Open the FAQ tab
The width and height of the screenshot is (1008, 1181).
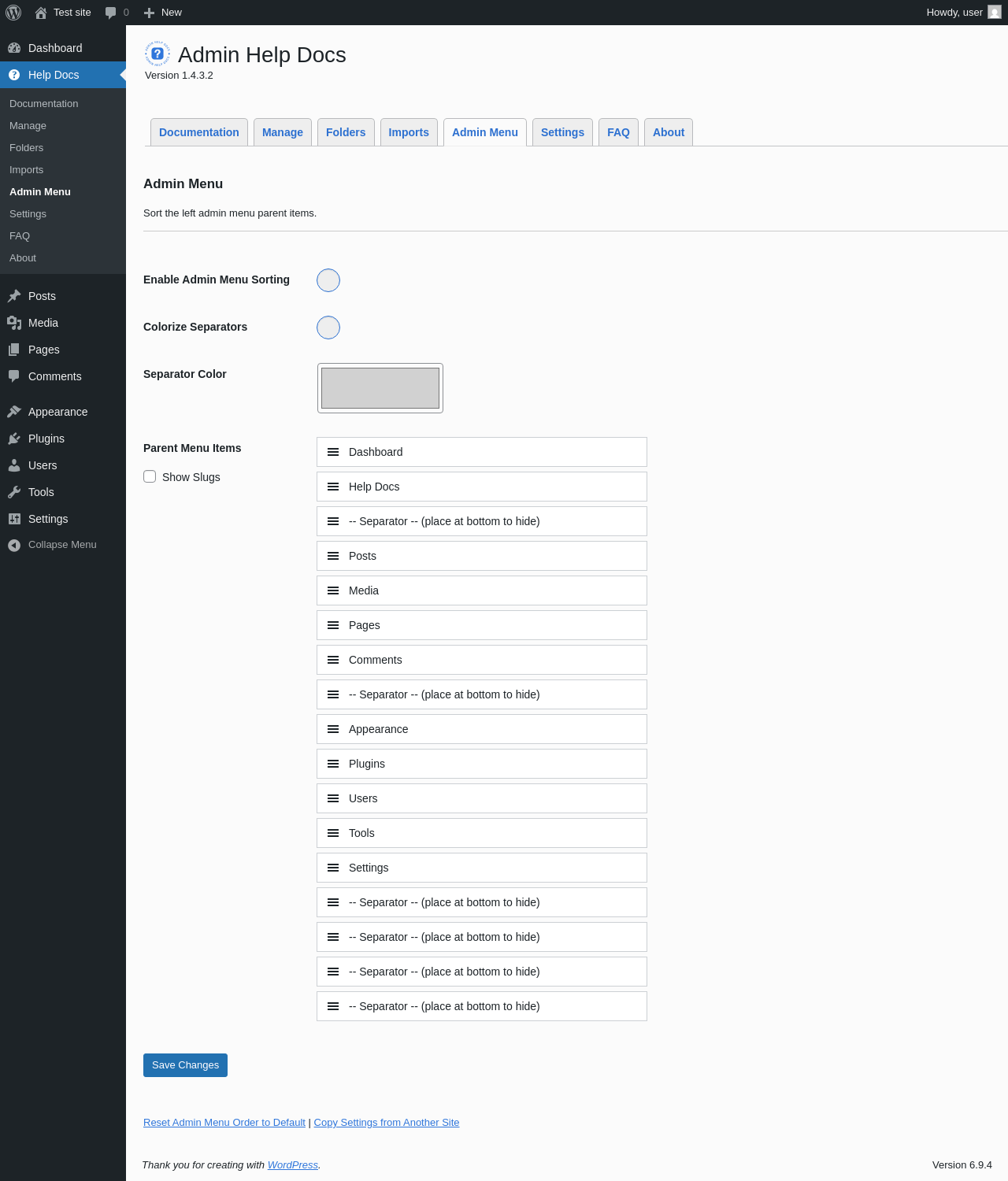(x=618, y=132)
